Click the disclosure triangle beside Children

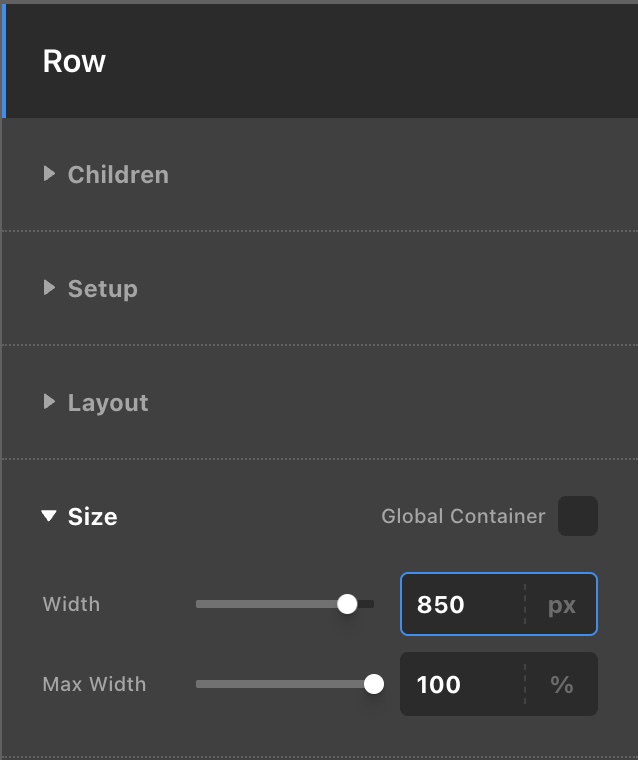(x=49, y=174)
